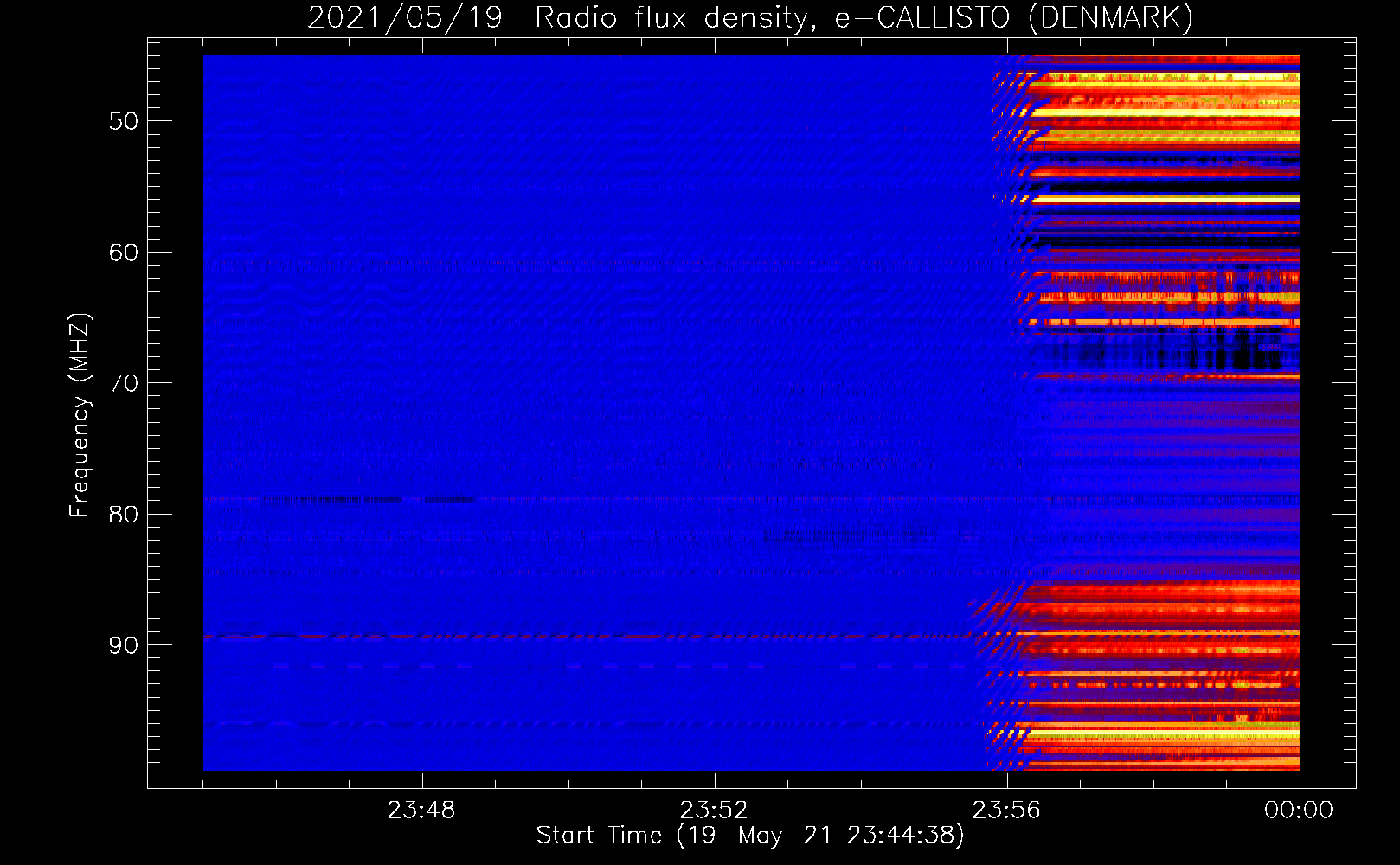
Task: Click the 60 MHz frequency tick label
Action: click(124, 253)
